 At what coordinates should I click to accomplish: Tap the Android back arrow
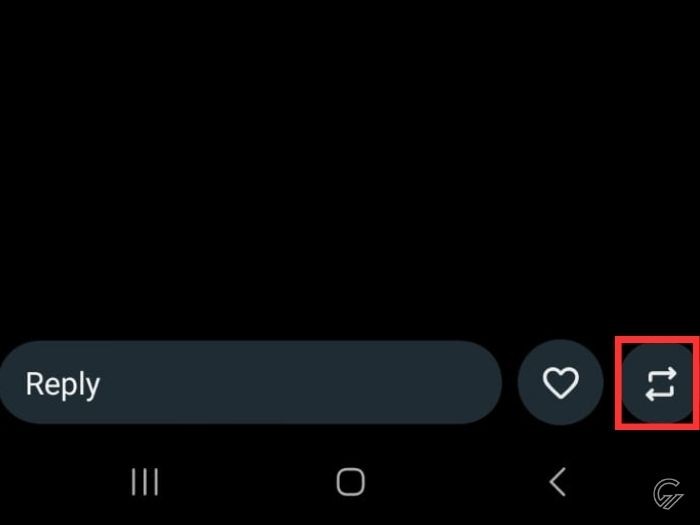tap(557, 482)
